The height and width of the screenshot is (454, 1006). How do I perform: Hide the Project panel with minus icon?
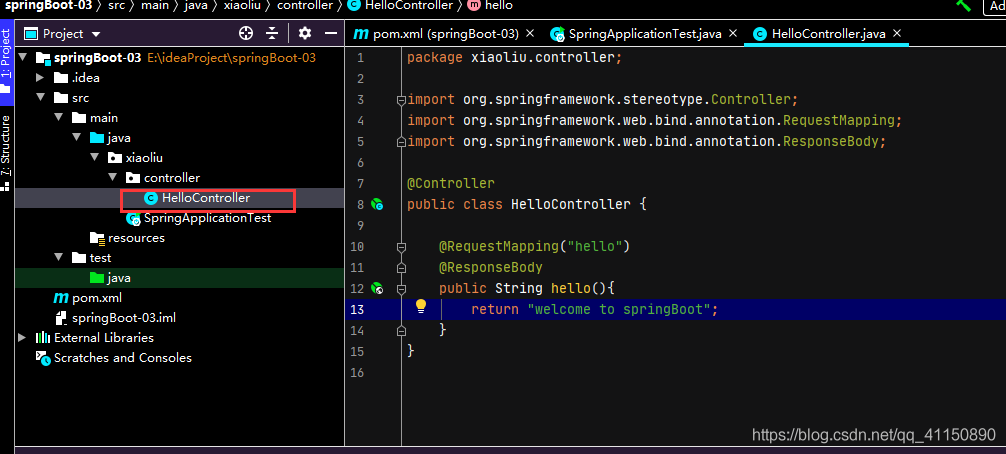331,33
